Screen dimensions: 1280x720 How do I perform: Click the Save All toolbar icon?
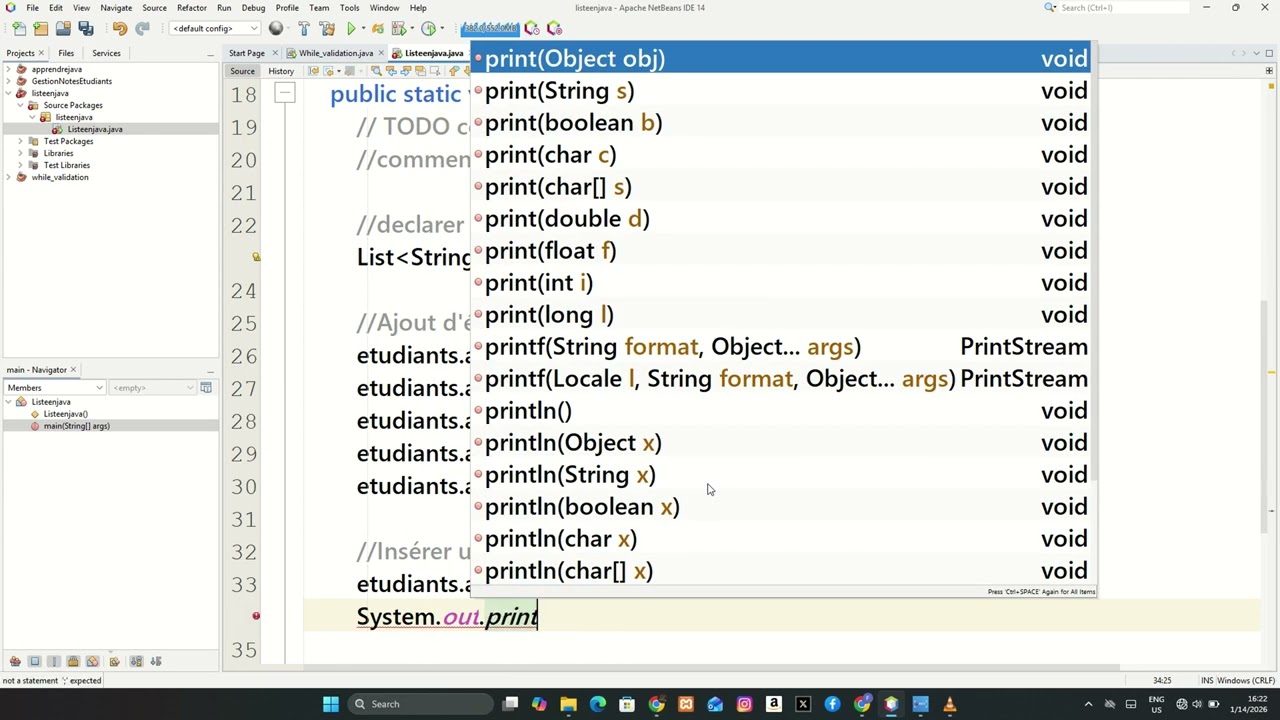click(x=85, y=28)
